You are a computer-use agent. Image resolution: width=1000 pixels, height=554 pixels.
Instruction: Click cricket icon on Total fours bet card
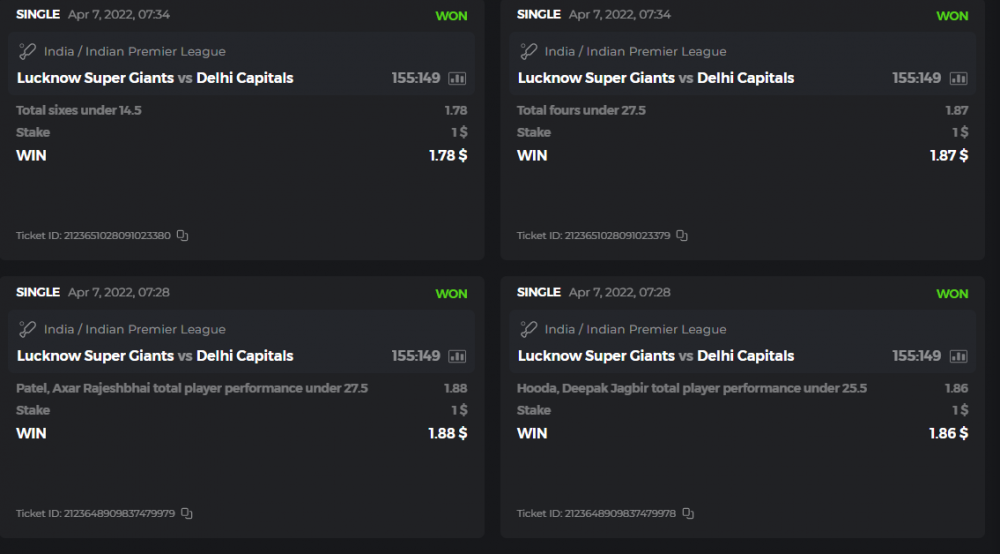click(528, 51)
